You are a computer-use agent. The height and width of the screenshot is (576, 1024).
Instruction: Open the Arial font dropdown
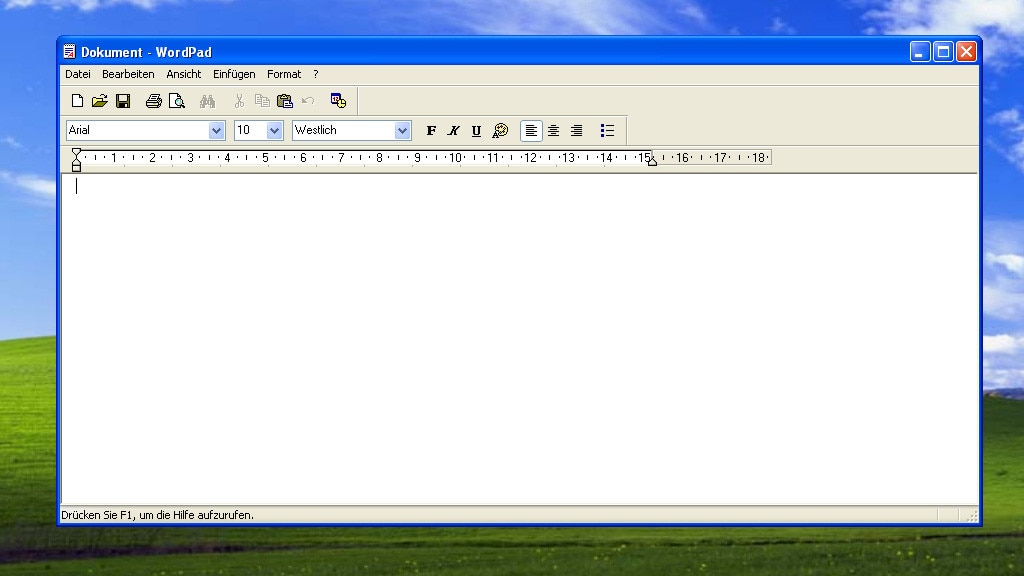pyautogui.click(x=217, y=130)
